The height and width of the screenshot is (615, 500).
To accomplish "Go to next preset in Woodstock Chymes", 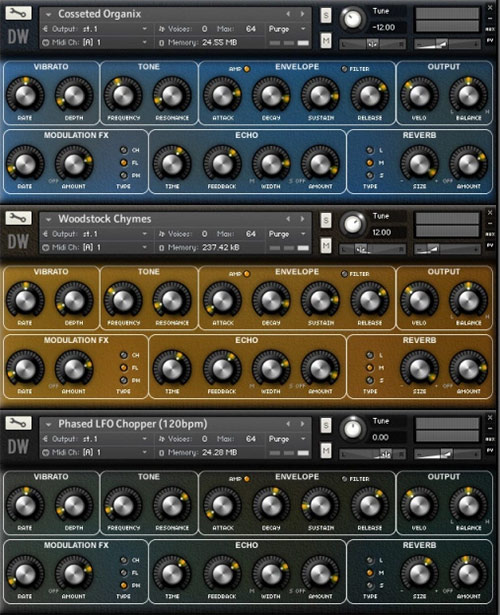I will (x=302, y=219).
